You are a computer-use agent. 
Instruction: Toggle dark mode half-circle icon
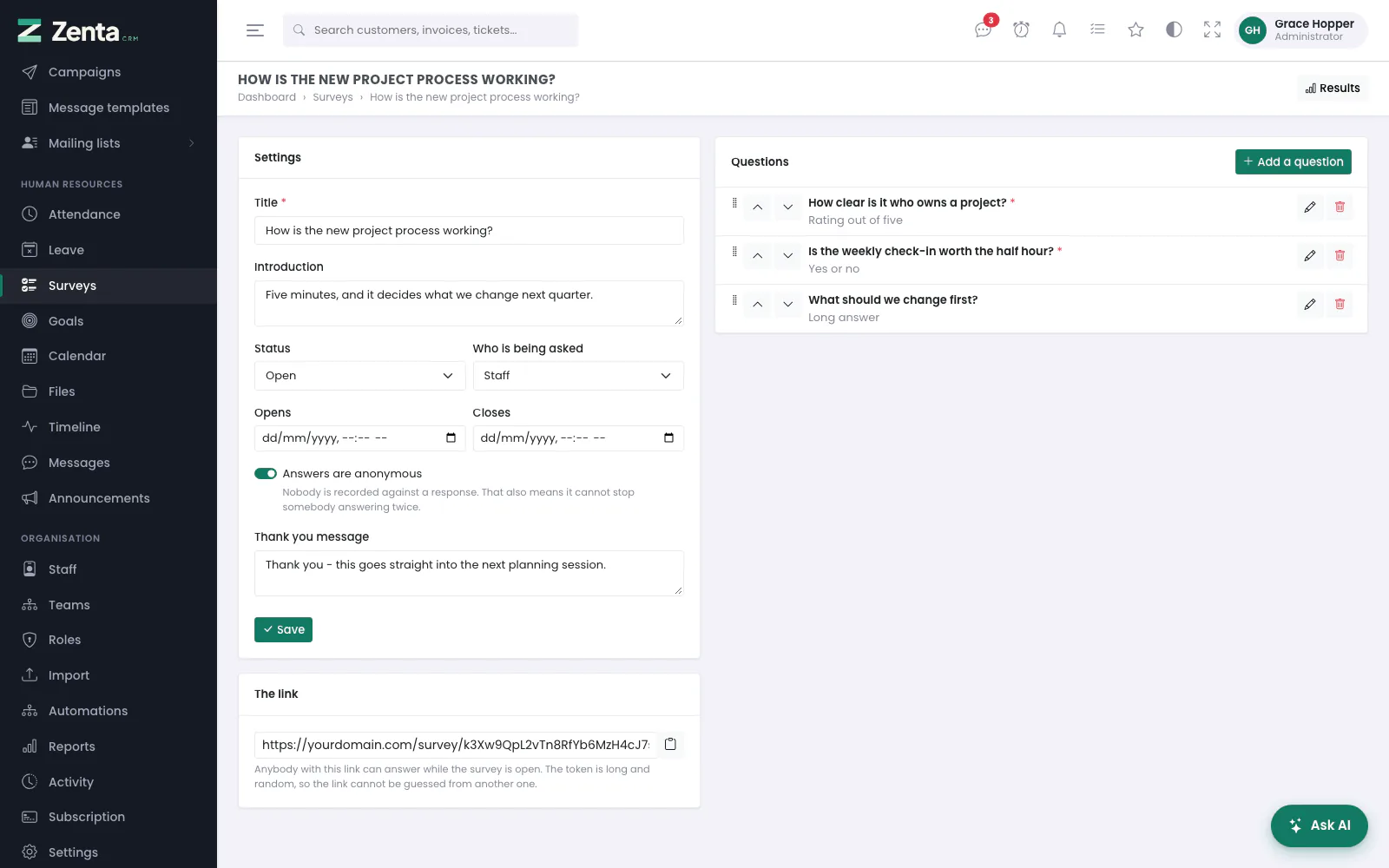(1174, 30)
